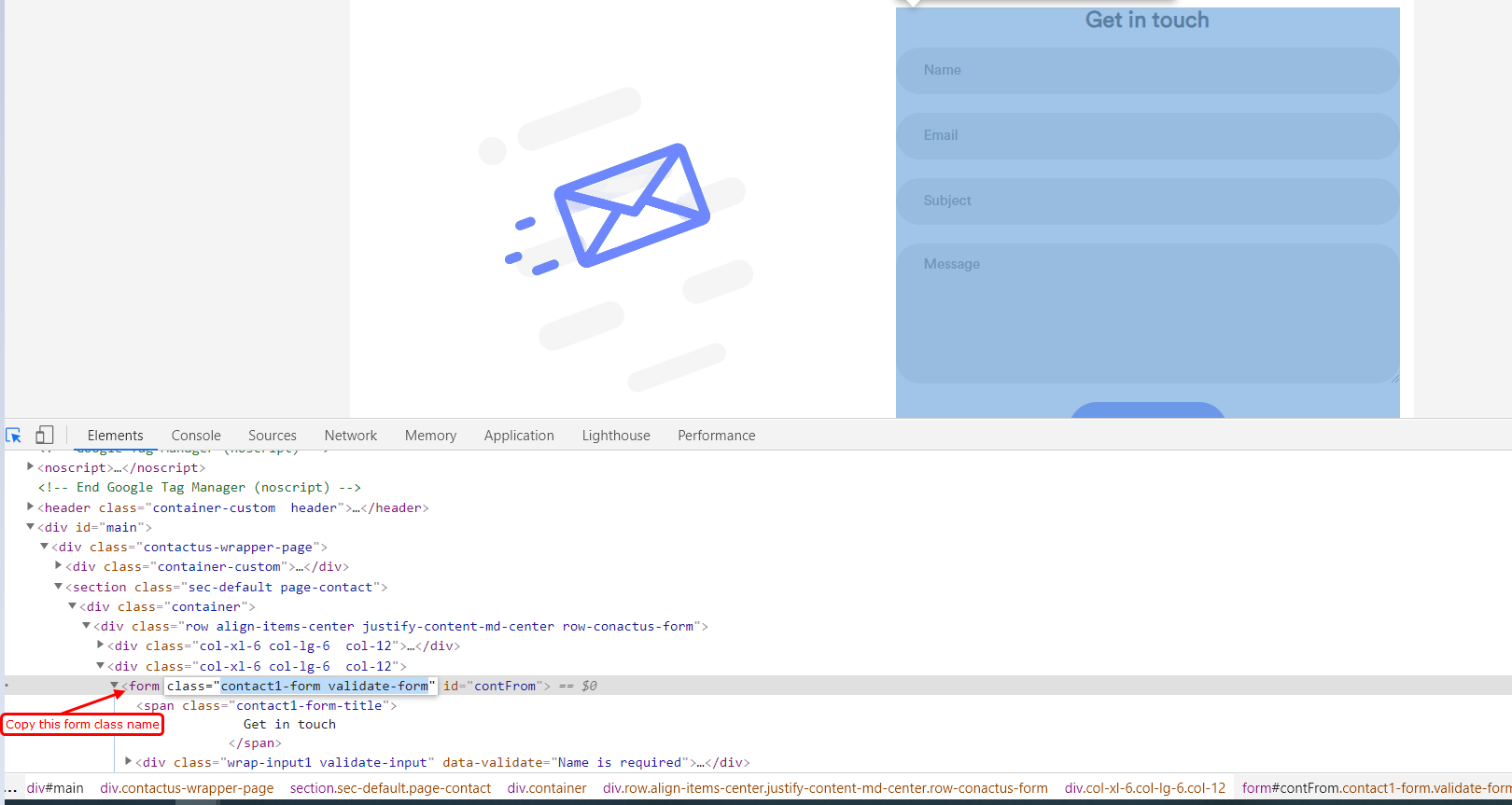
Task: Collapse the div id main node
Action: click(30, 527)
